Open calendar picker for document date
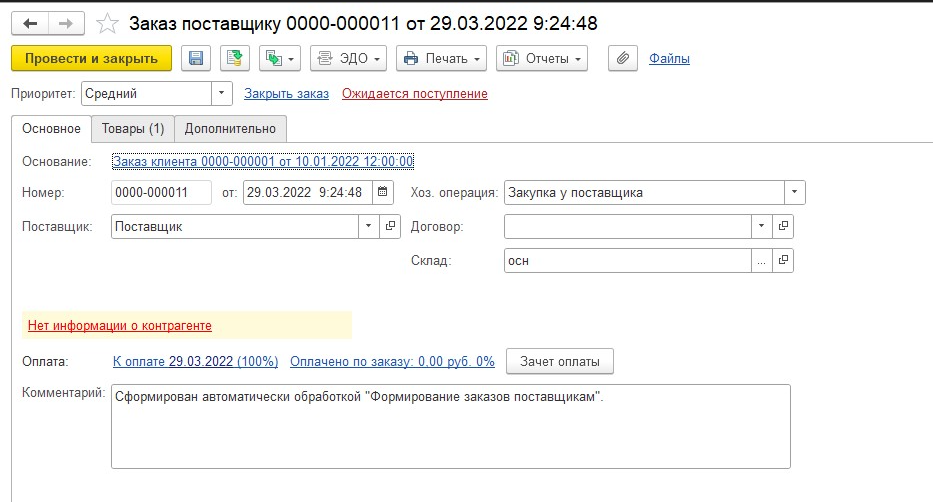 (x=383, y=192)
